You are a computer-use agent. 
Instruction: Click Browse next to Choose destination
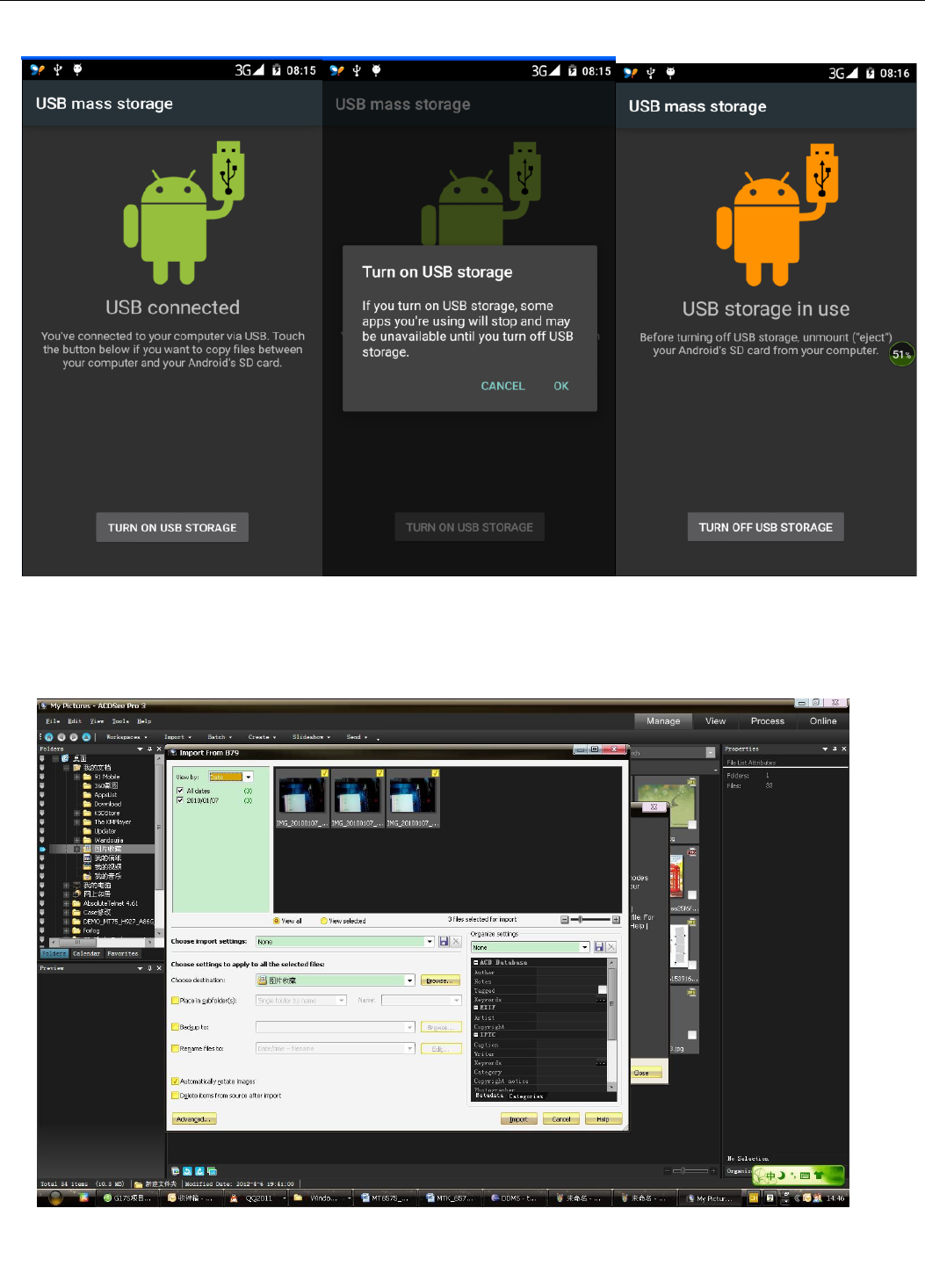[440, 980]
